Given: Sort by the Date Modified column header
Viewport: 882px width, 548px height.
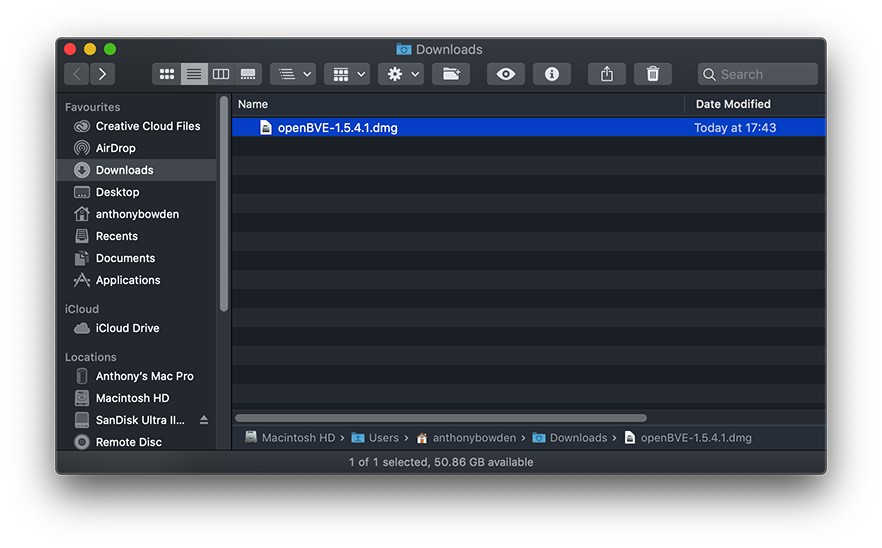Looking at the screenshot, I should click(755, 104).
